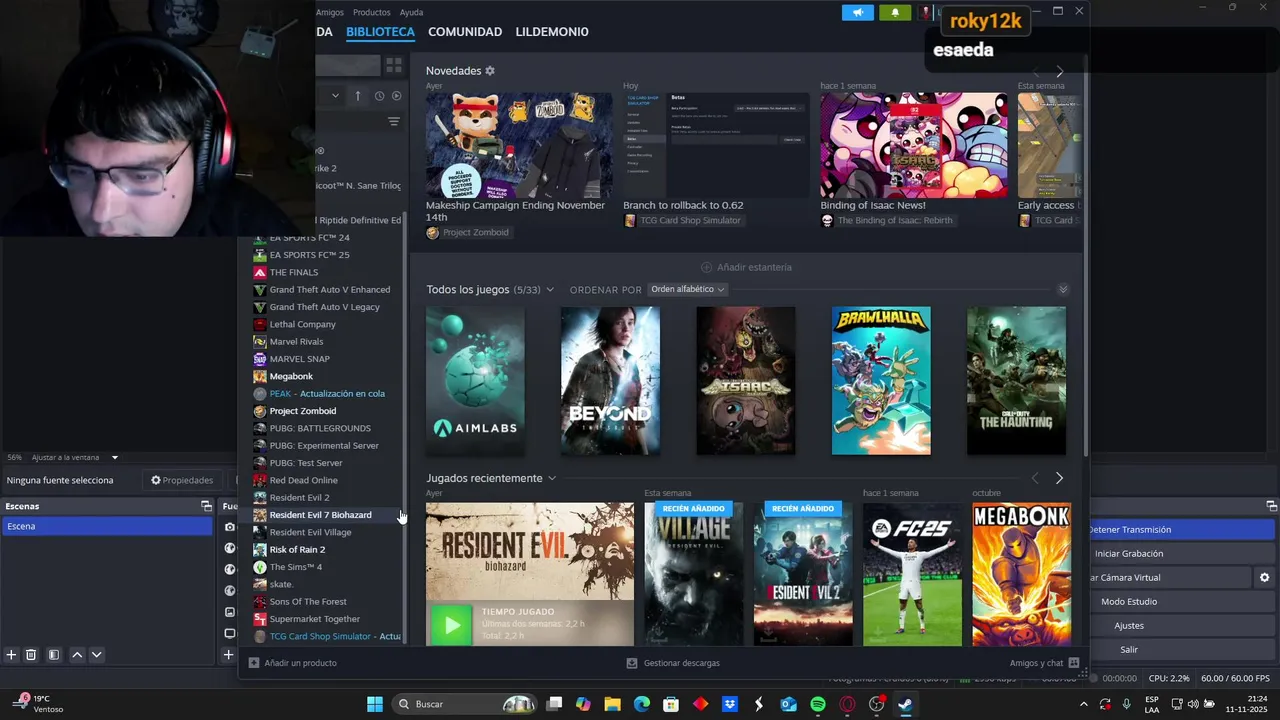1280x720 pixels.
Task: Open the Amigos menu
Action: [x=329, y=12]
